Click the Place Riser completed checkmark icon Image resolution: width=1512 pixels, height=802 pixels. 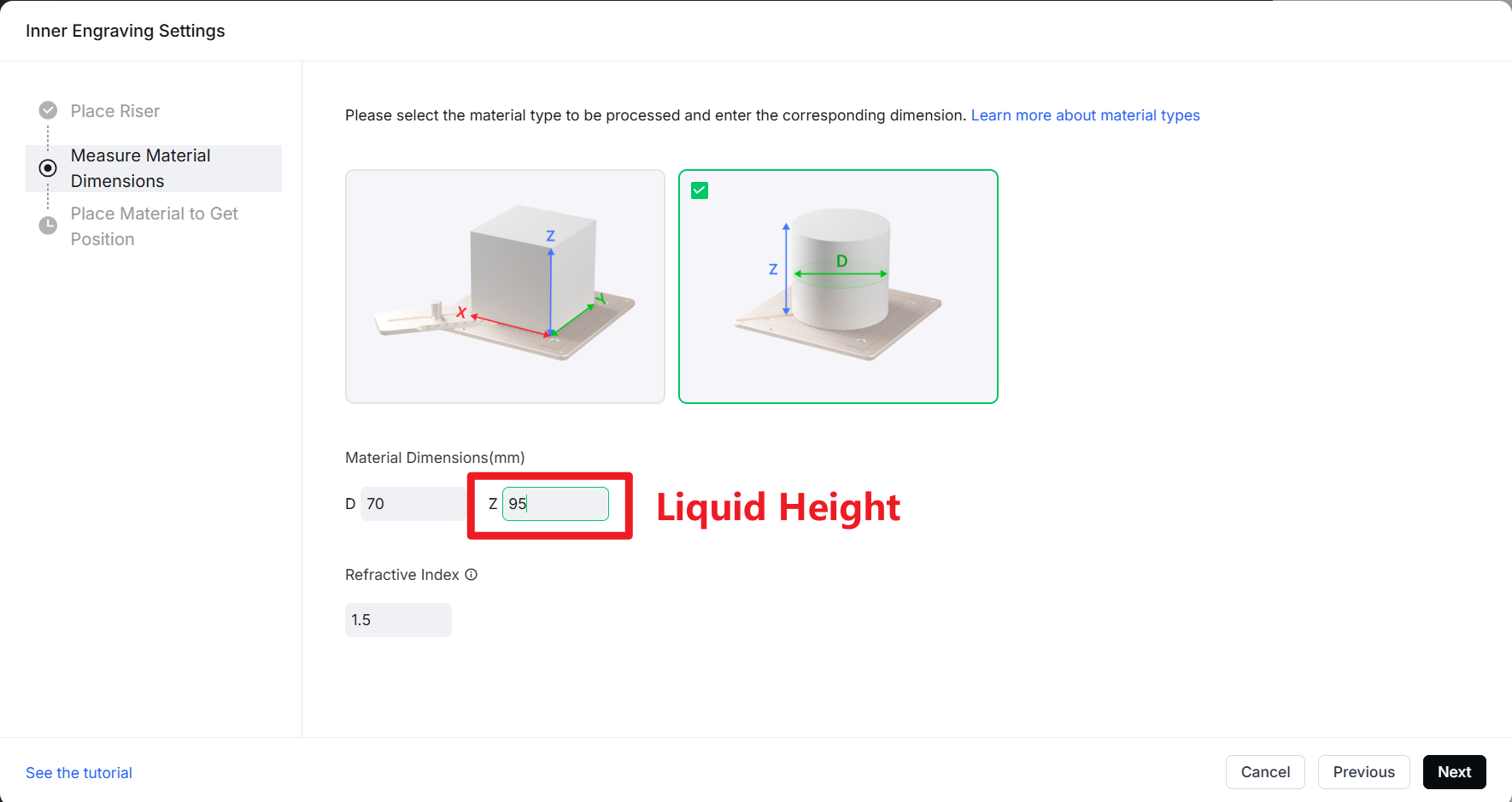48,110
